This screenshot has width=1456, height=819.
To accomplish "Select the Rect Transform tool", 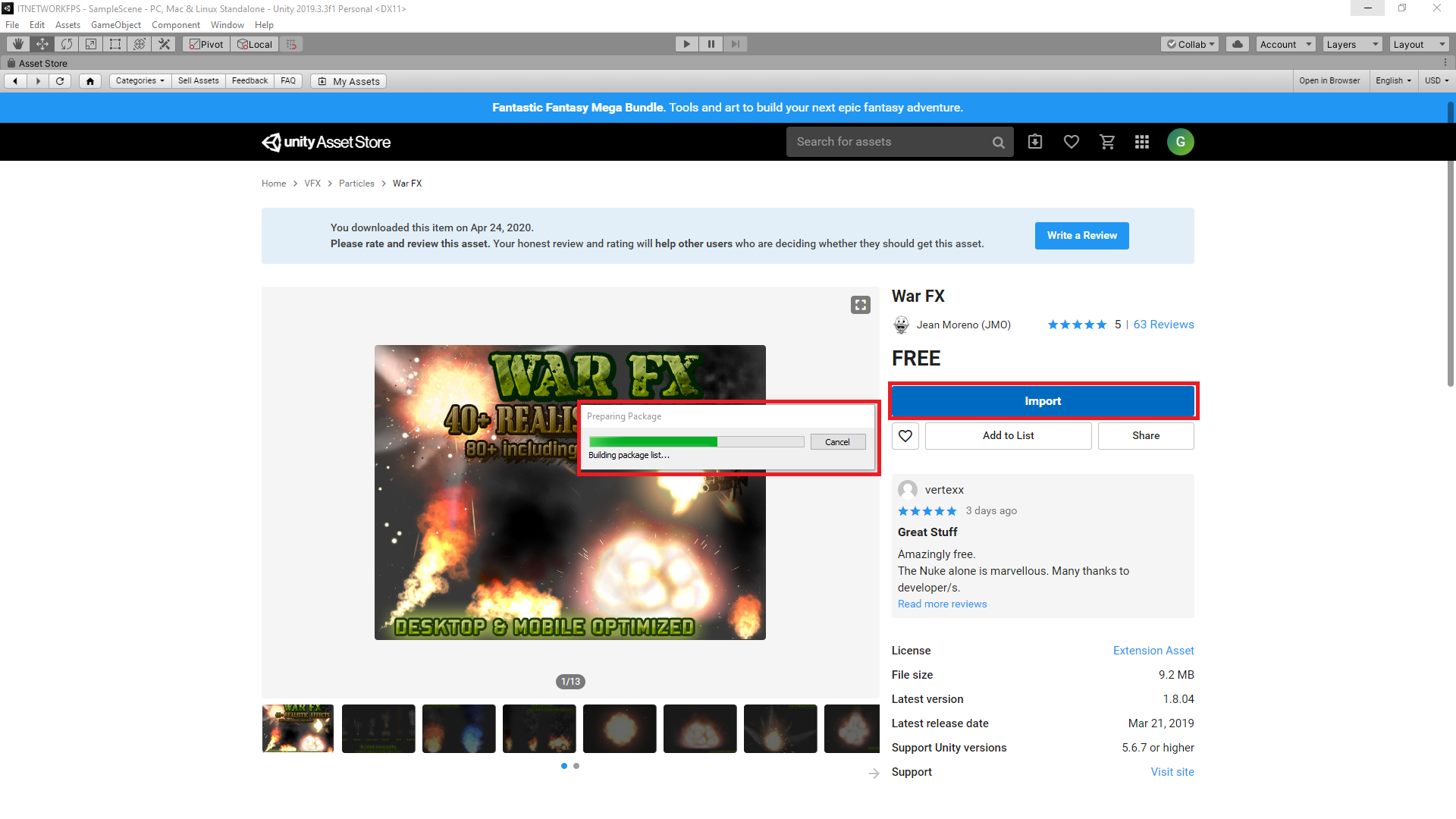I will [x=115, y=43].
